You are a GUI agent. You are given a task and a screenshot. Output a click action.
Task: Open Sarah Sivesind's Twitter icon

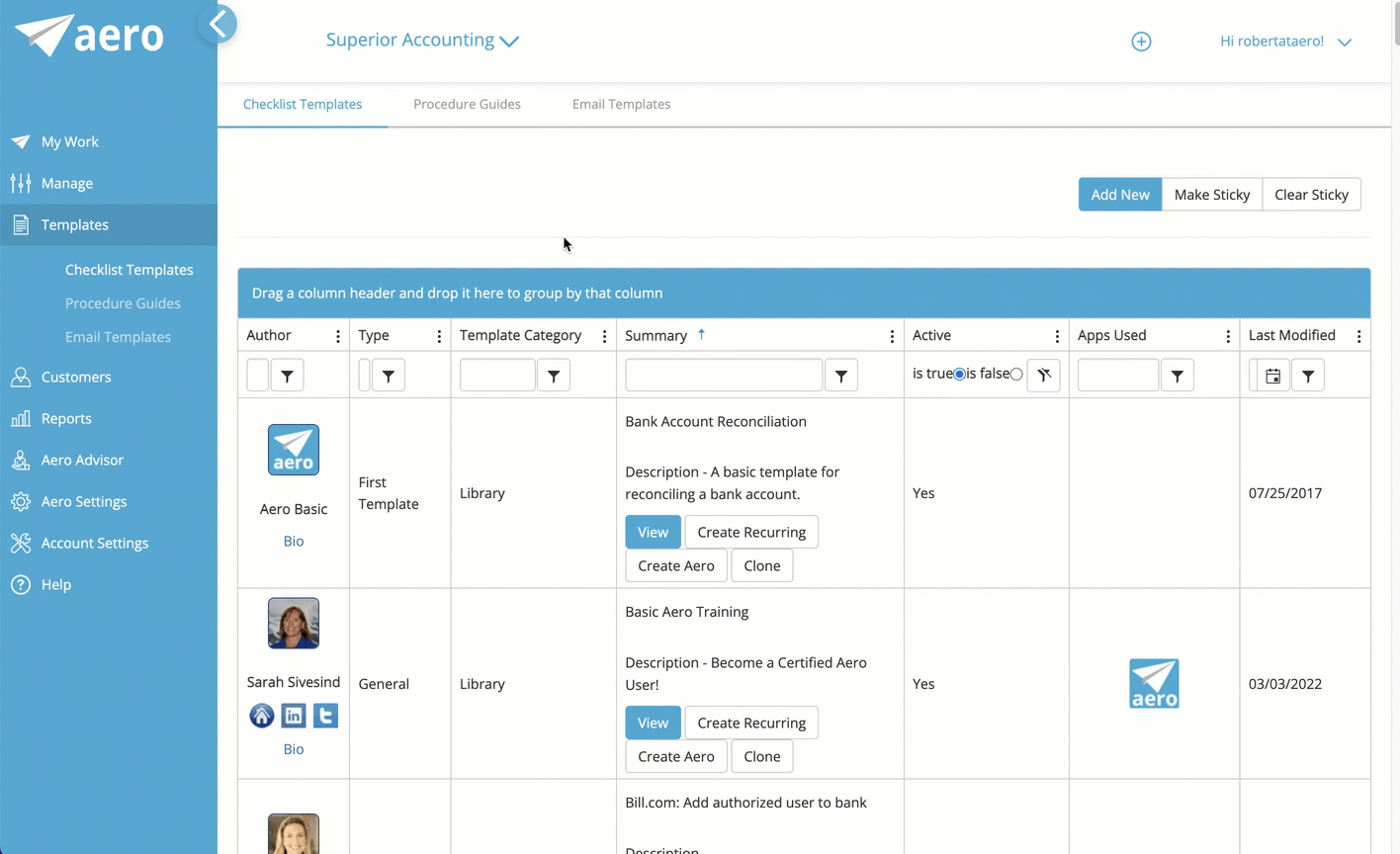click(x=325, y=716)
